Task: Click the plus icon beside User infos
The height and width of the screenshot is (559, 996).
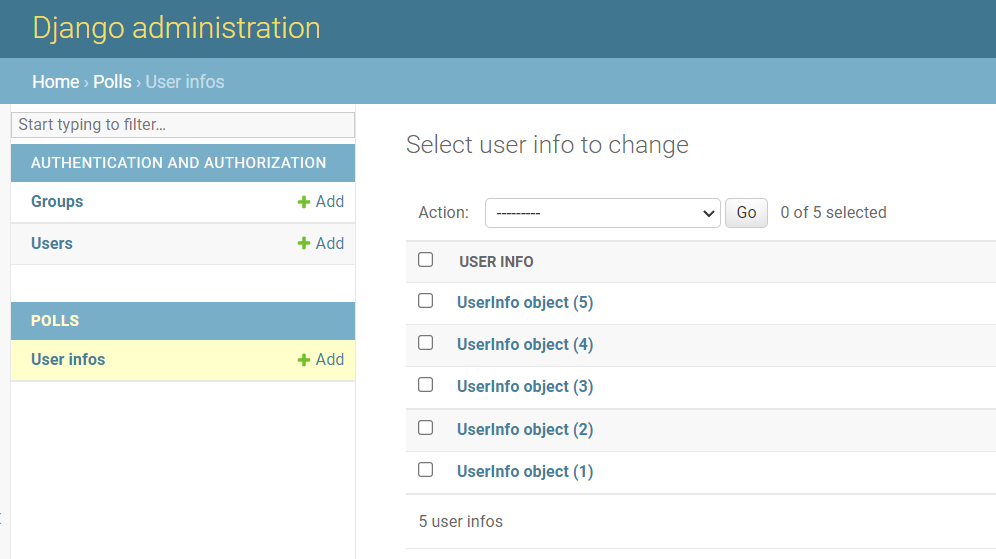Action: pos(304,360)
